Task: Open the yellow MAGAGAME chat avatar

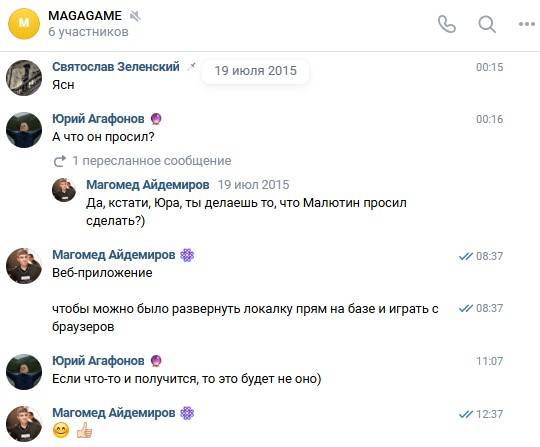Action: (24, 24)
